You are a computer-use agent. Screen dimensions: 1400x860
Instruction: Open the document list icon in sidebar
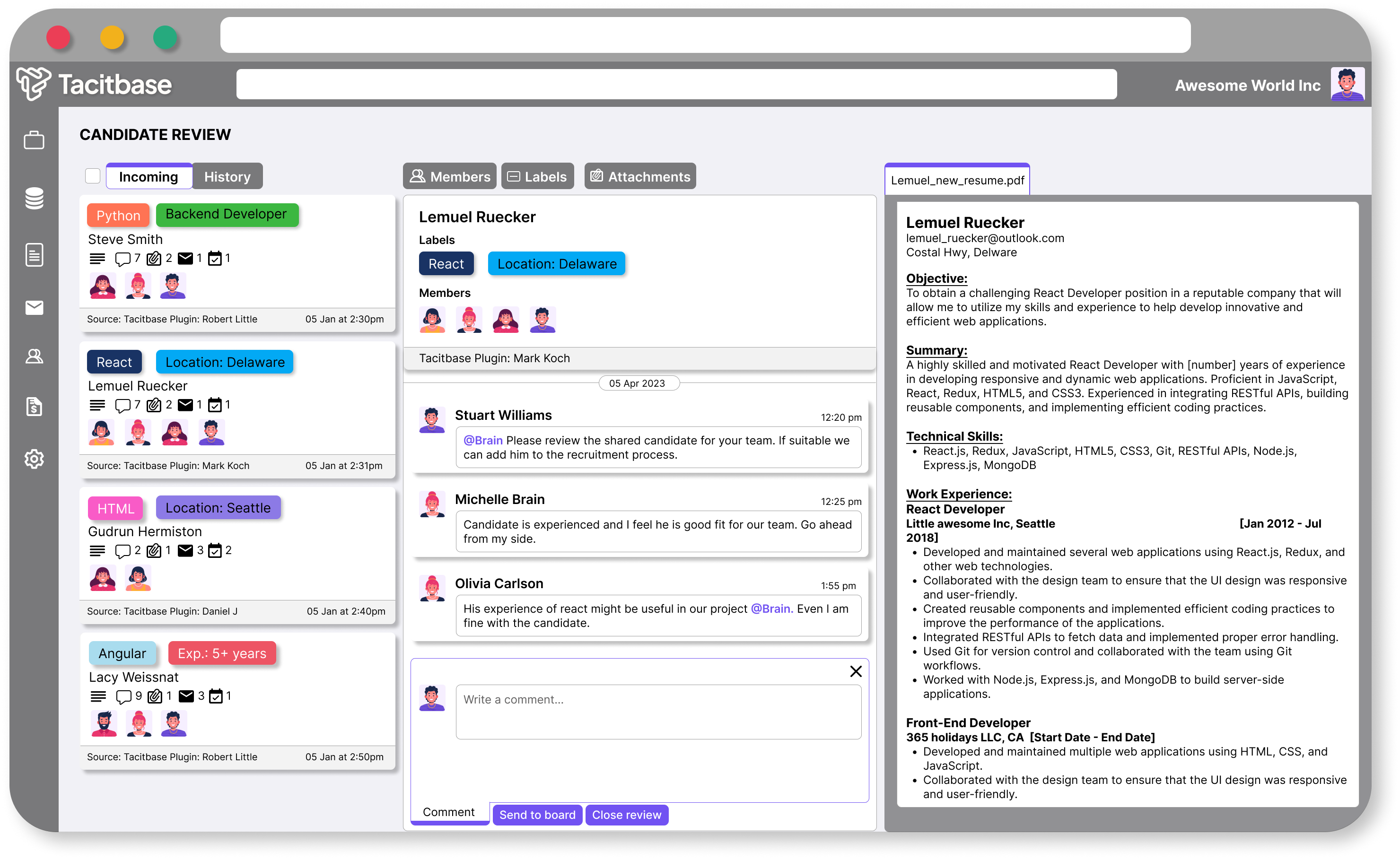click(34, 254)
